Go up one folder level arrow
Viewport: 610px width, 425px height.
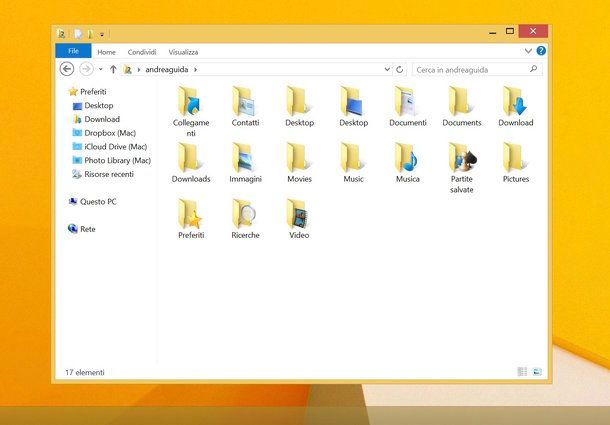click(113, 69)
